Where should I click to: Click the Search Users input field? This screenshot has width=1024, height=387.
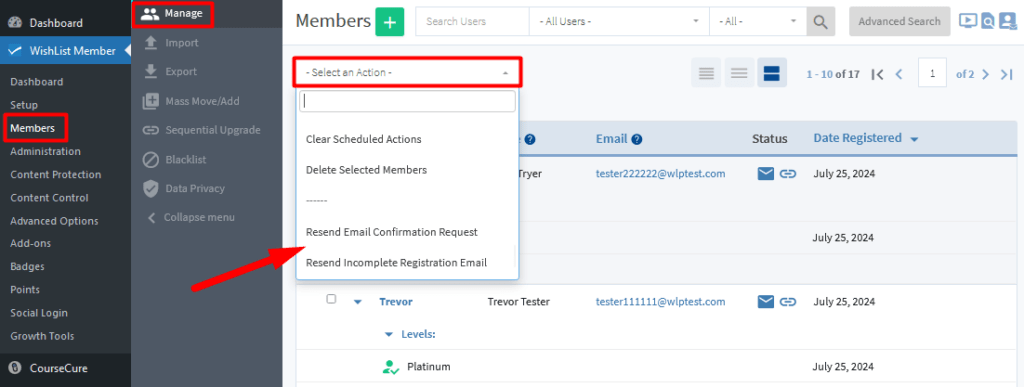(473, 22)
